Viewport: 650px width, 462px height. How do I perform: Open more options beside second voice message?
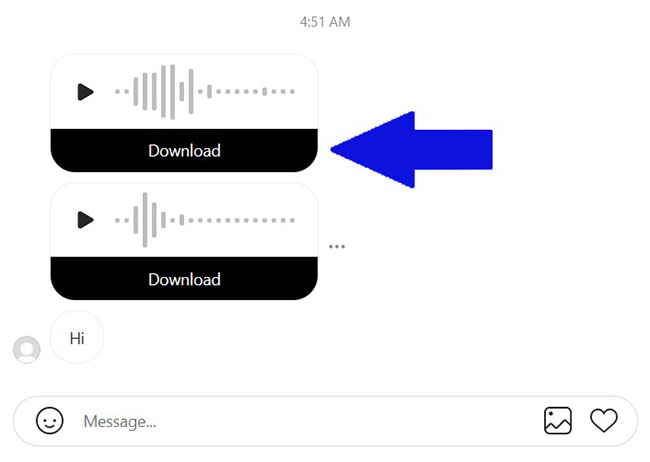[337, 246]
